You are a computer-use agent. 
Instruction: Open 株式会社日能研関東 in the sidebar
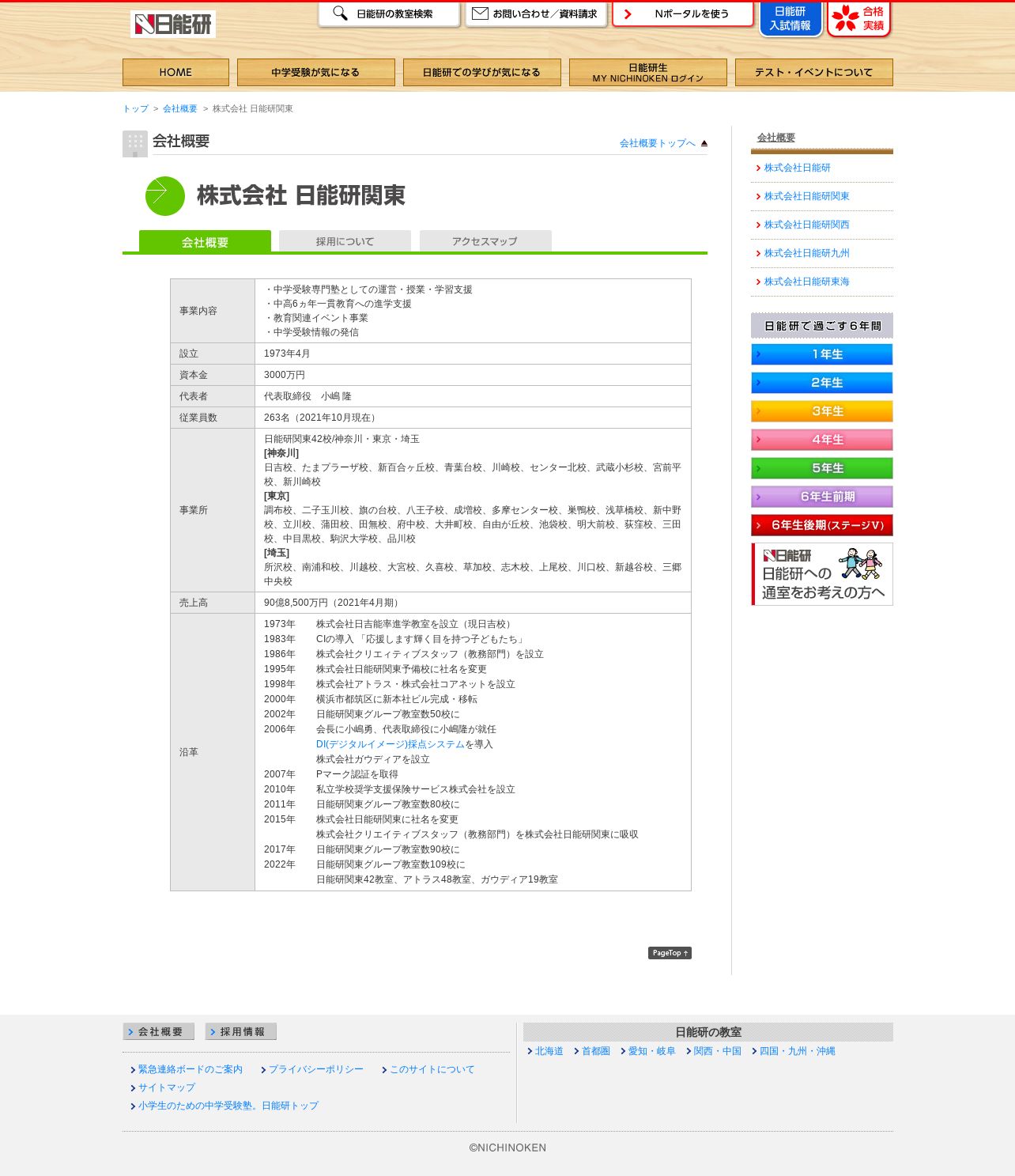point(806,196)
